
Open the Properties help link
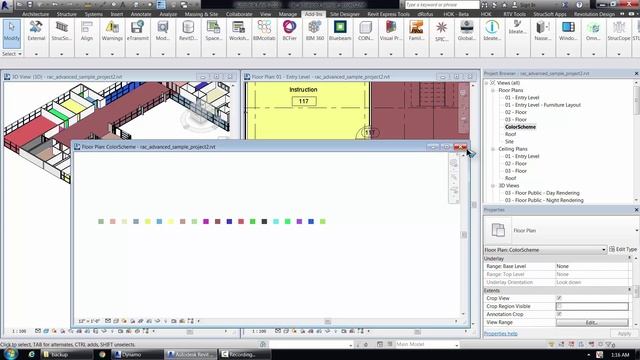point(500,333)
